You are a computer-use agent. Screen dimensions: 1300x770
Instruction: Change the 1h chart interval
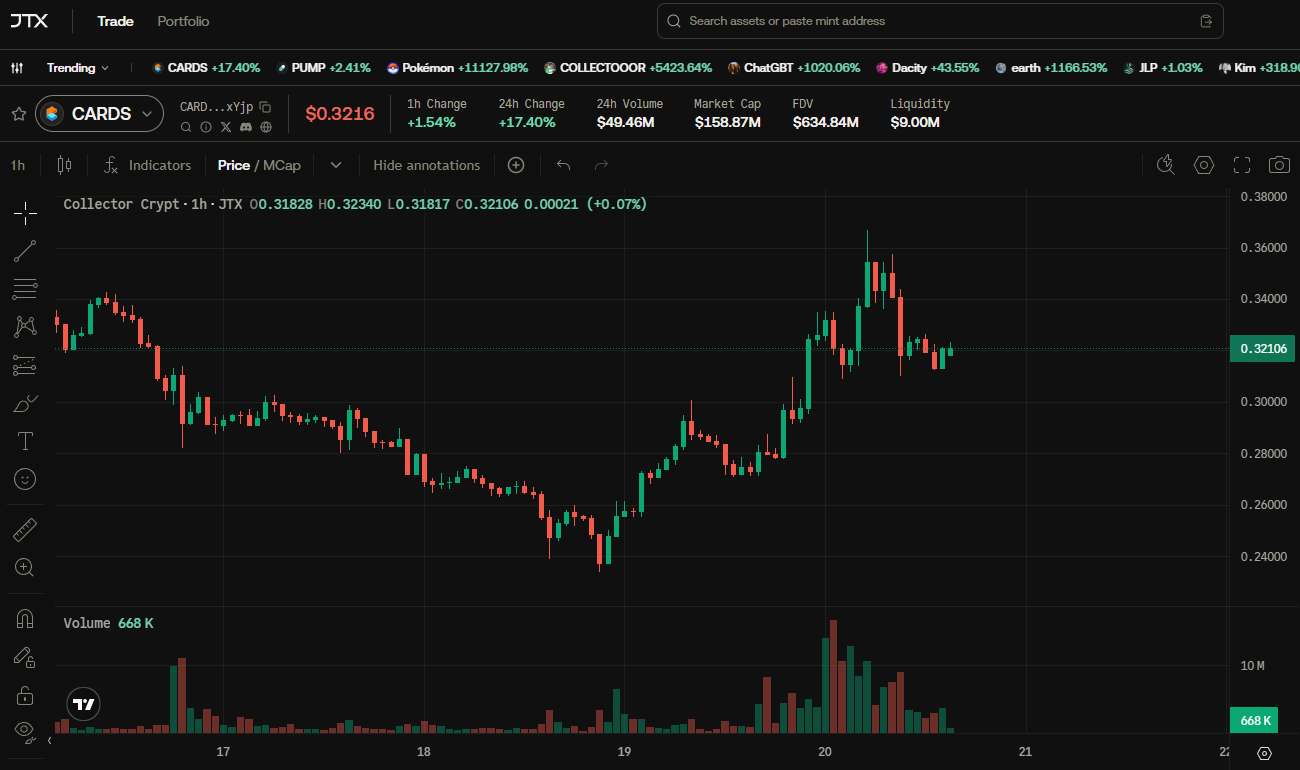(x=18, y=165)
